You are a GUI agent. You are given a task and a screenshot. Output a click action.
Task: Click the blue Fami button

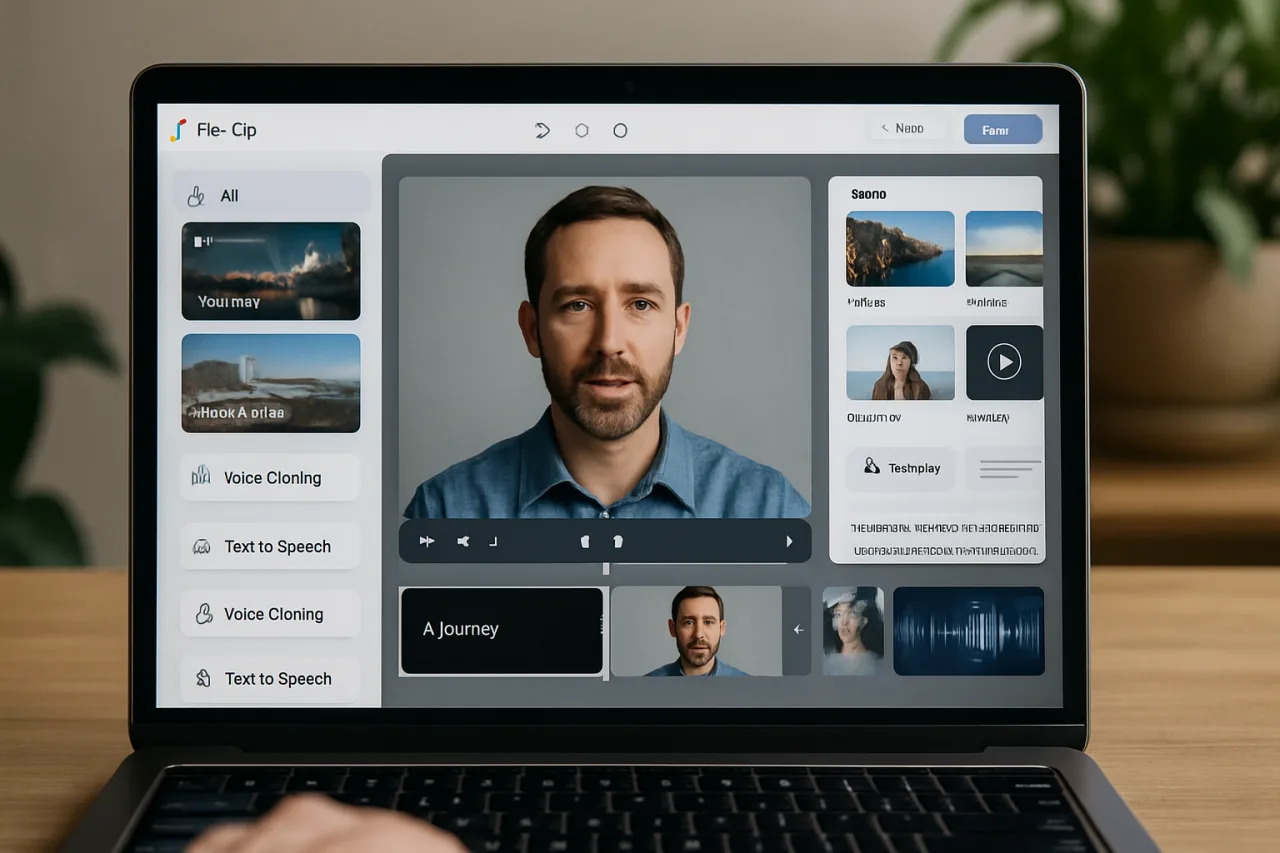click(x=1003, y=130)
